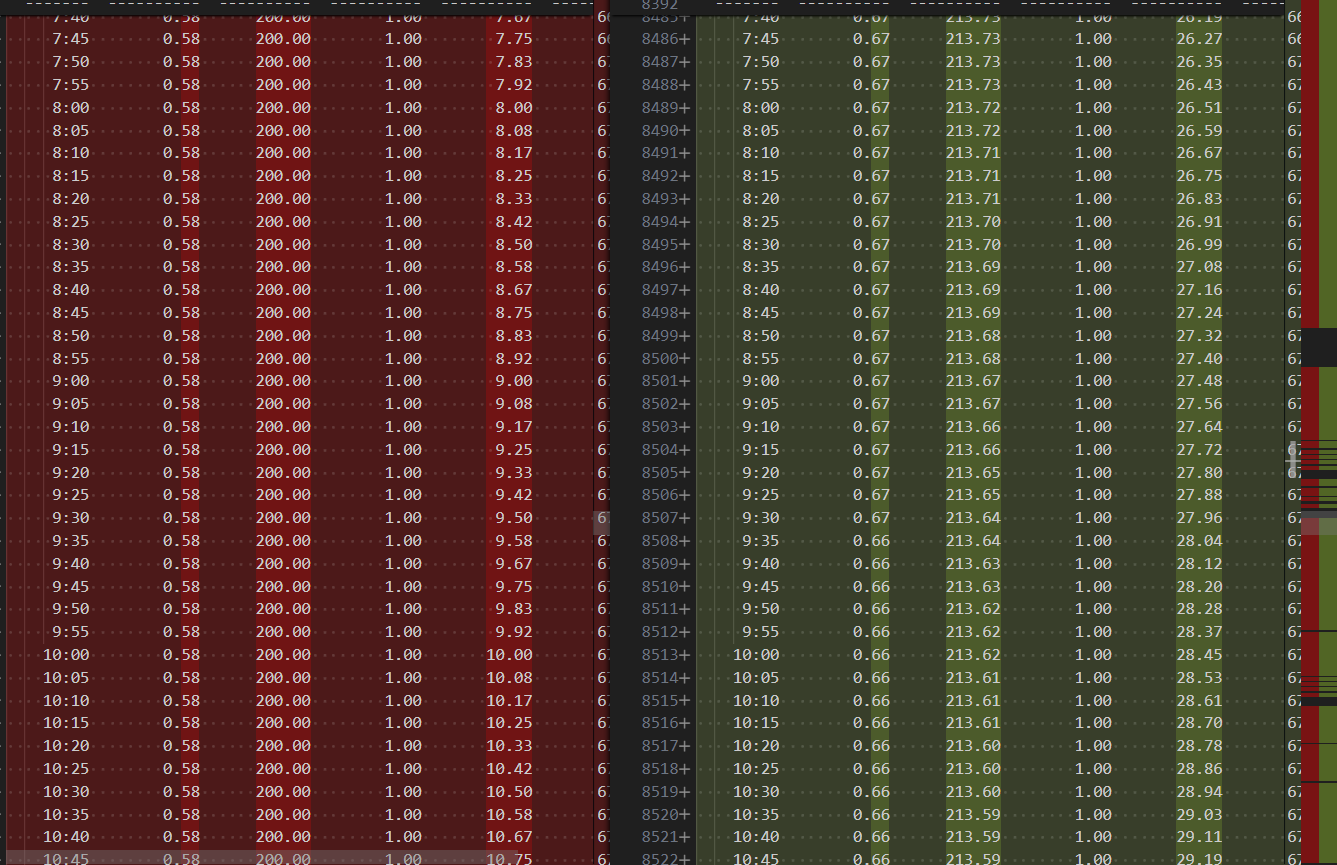Select the value 26.51 in the right pane
This screenshot has width=1337, height=865.
click(1199, 108)
